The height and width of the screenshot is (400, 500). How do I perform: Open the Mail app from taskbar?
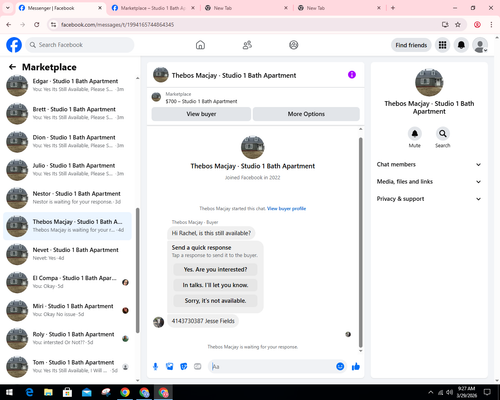[87, 392]
